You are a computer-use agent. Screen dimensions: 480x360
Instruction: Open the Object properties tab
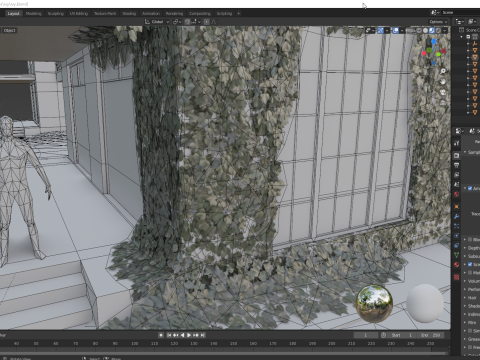pos(456,207)
